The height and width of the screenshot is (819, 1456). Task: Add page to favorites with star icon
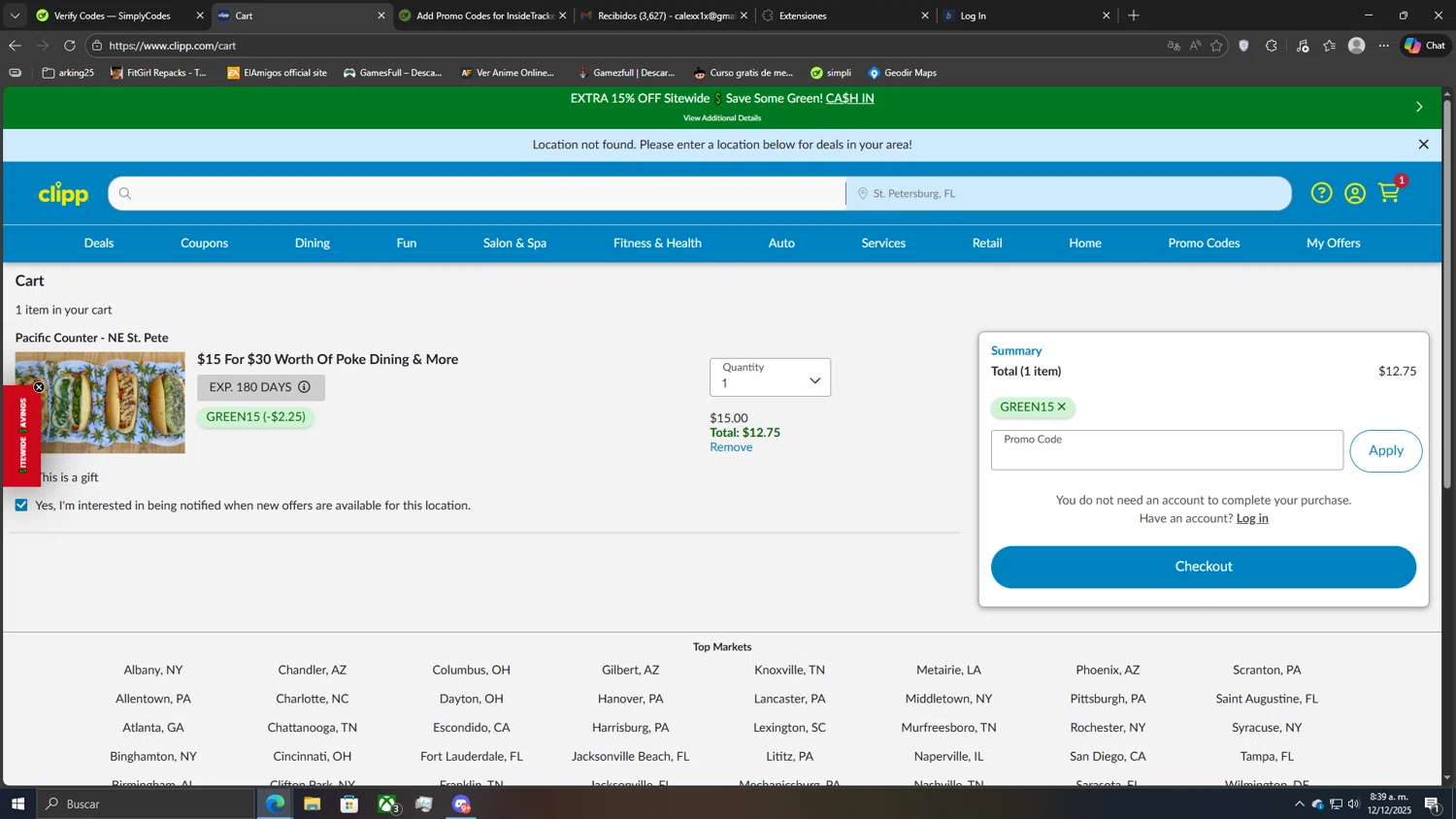[x=1216, y=46]
